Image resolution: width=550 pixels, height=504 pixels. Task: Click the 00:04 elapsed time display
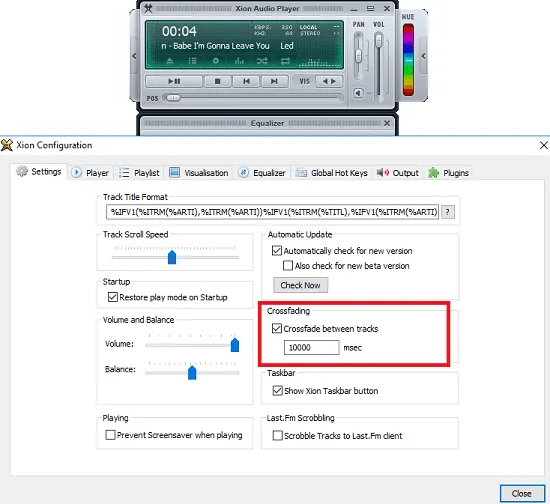179,31
